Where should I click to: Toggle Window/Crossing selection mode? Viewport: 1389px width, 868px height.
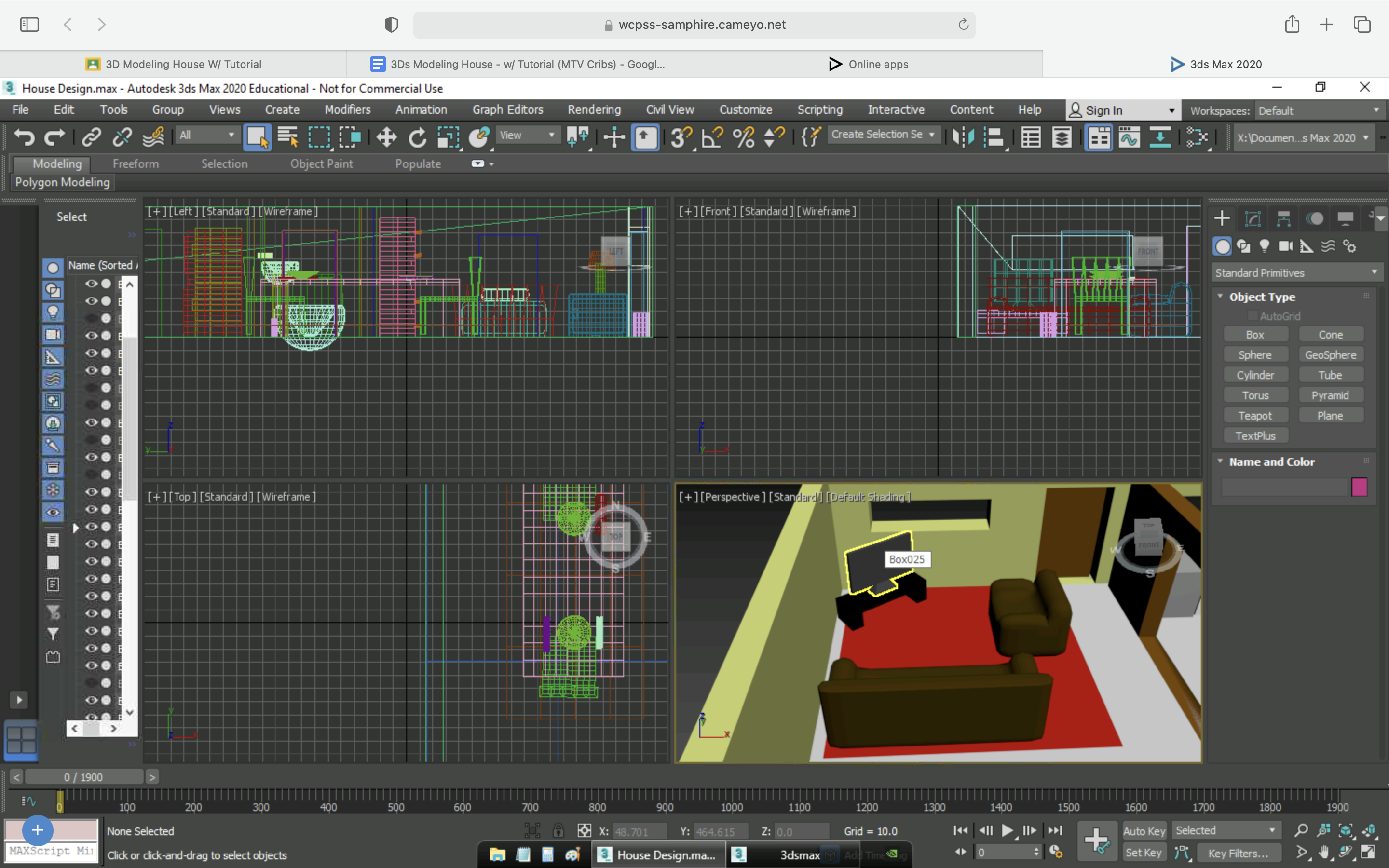350,137
